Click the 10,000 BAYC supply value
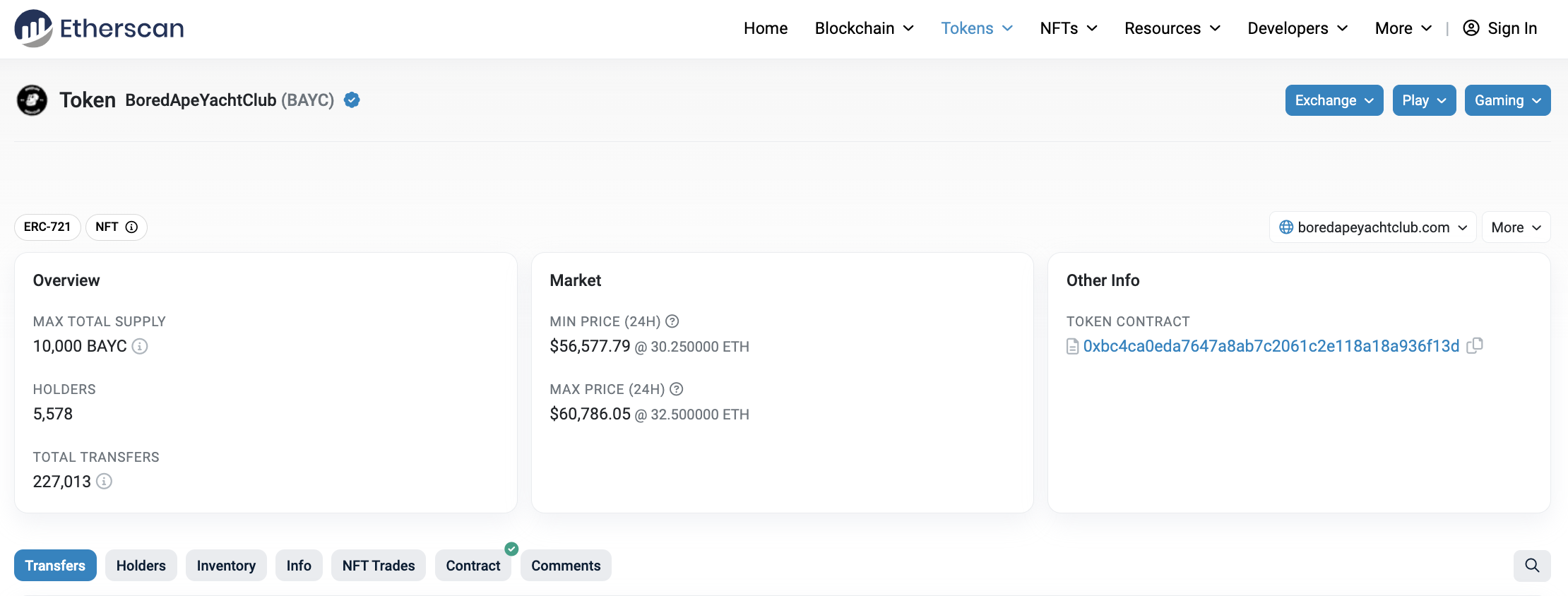 [x=80, y=346]
